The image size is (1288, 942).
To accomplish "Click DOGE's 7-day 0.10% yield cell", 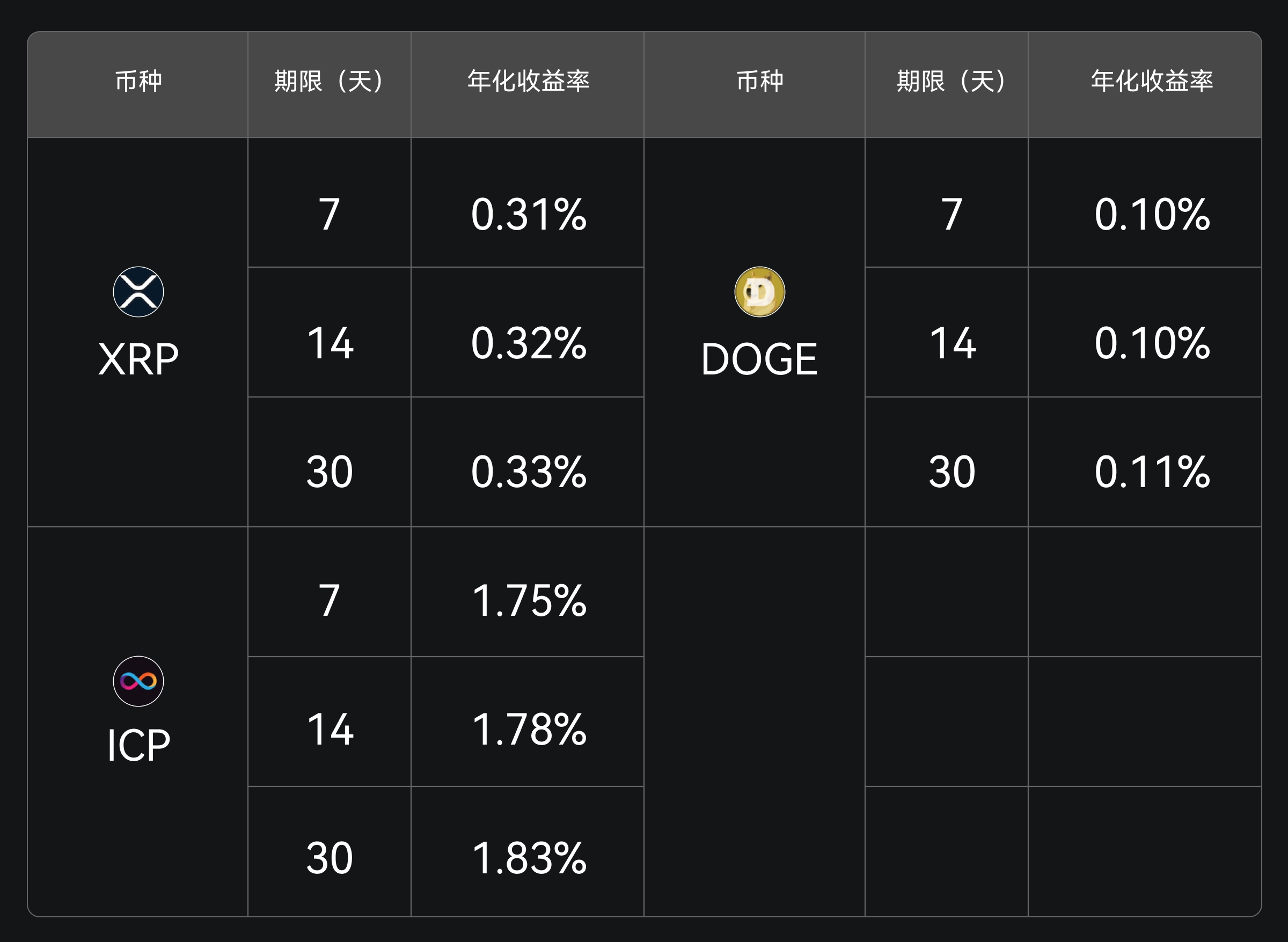I will pos(1152,215).
